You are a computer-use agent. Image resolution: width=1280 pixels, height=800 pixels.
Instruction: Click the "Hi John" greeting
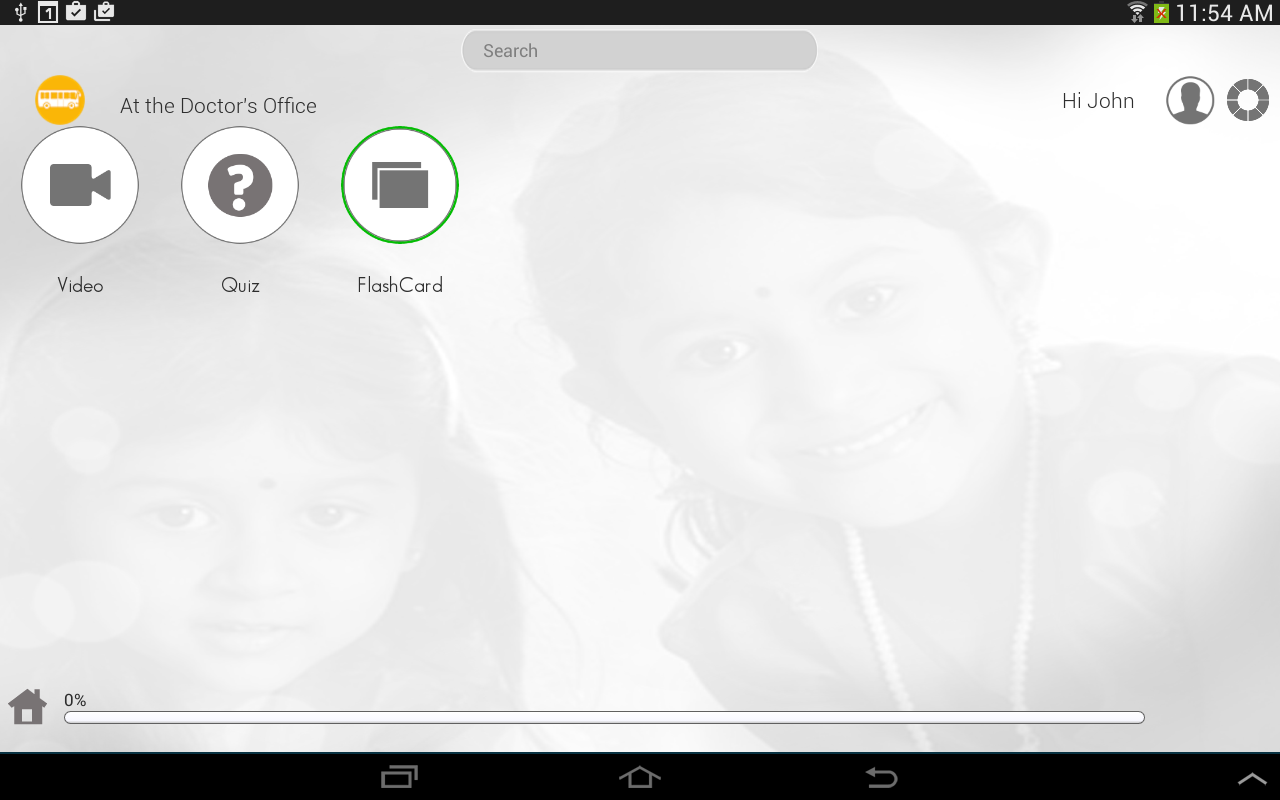tap(1098, 101)
